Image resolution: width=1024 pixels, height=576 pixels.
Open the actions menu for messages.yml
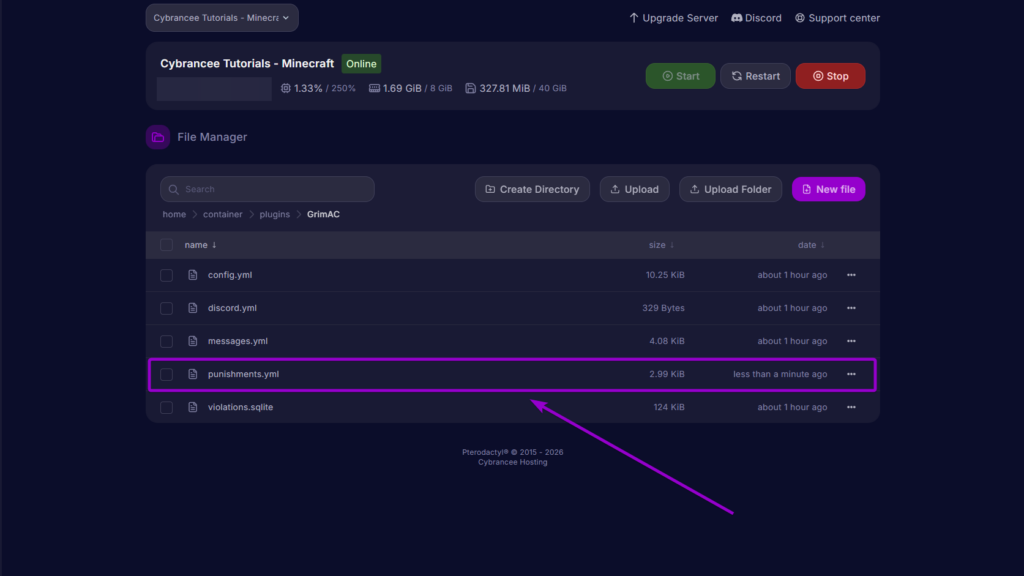pyautogui.click(x=852, y=341)
